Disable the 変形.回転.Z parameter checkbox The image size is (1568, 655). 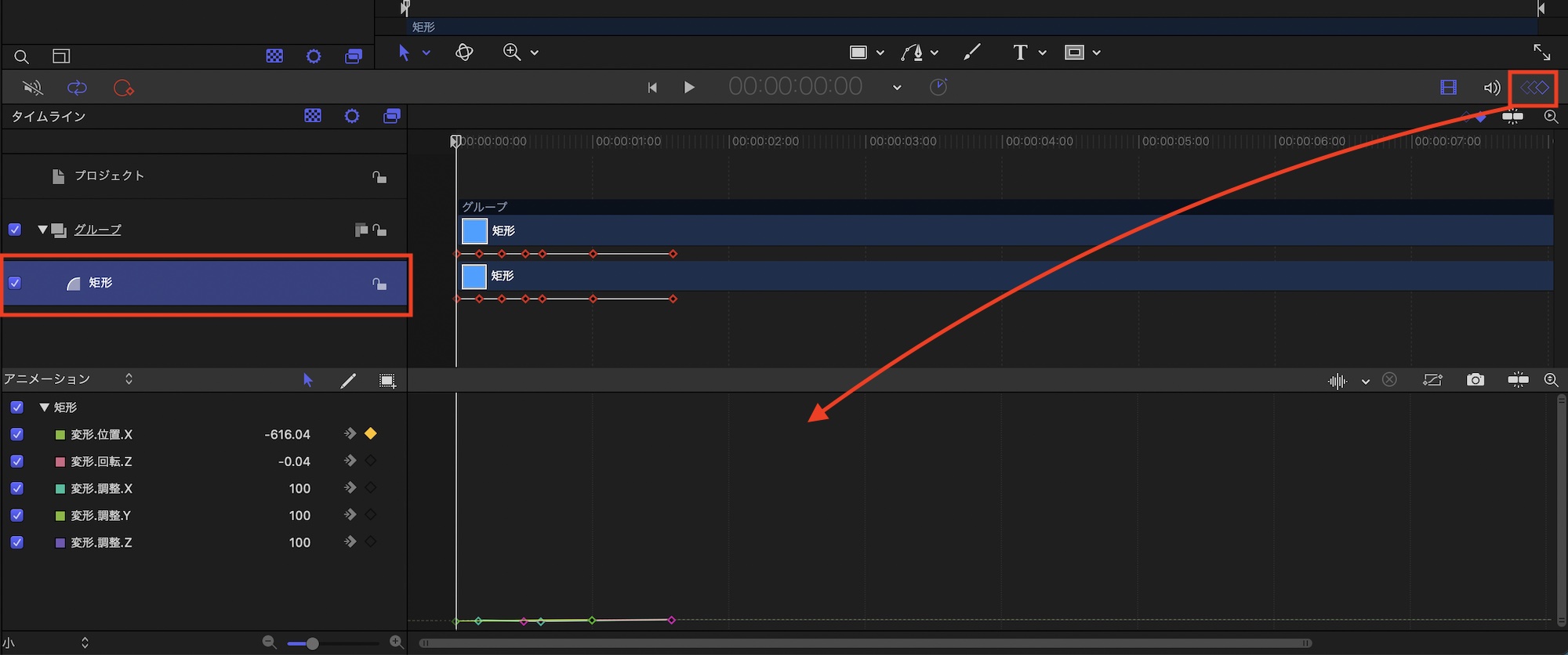coord(16,461)
